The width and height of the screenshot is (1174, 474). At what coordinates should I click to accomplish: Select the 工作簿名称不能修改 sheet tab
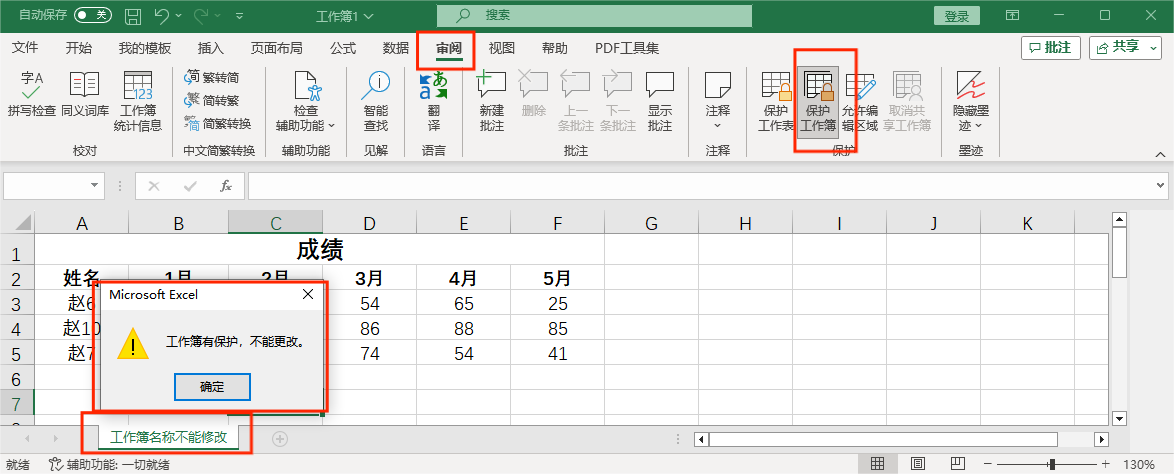[x=168, y=437]
